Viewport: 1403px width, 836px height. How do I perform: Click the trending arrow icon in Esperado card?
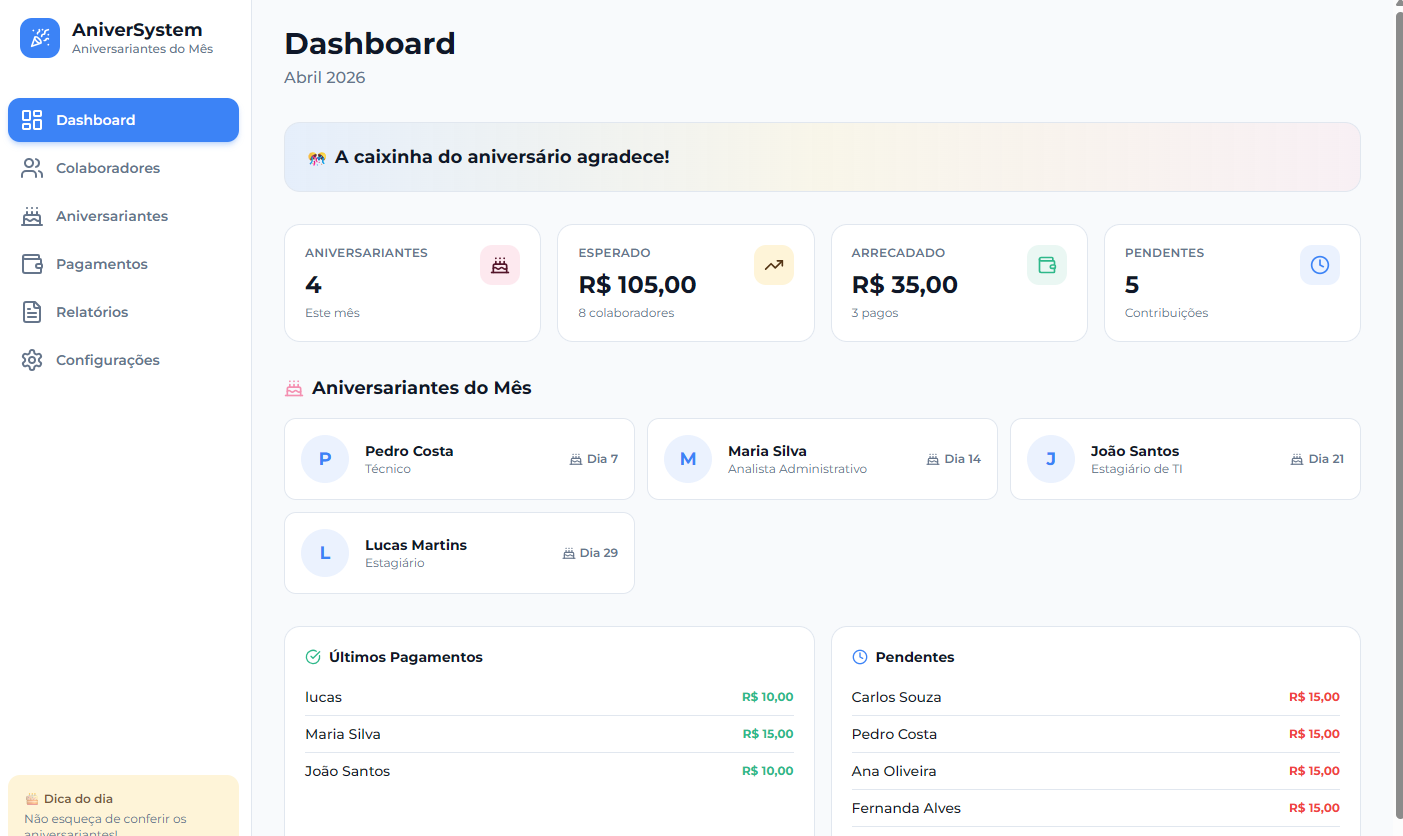[773, 265]
